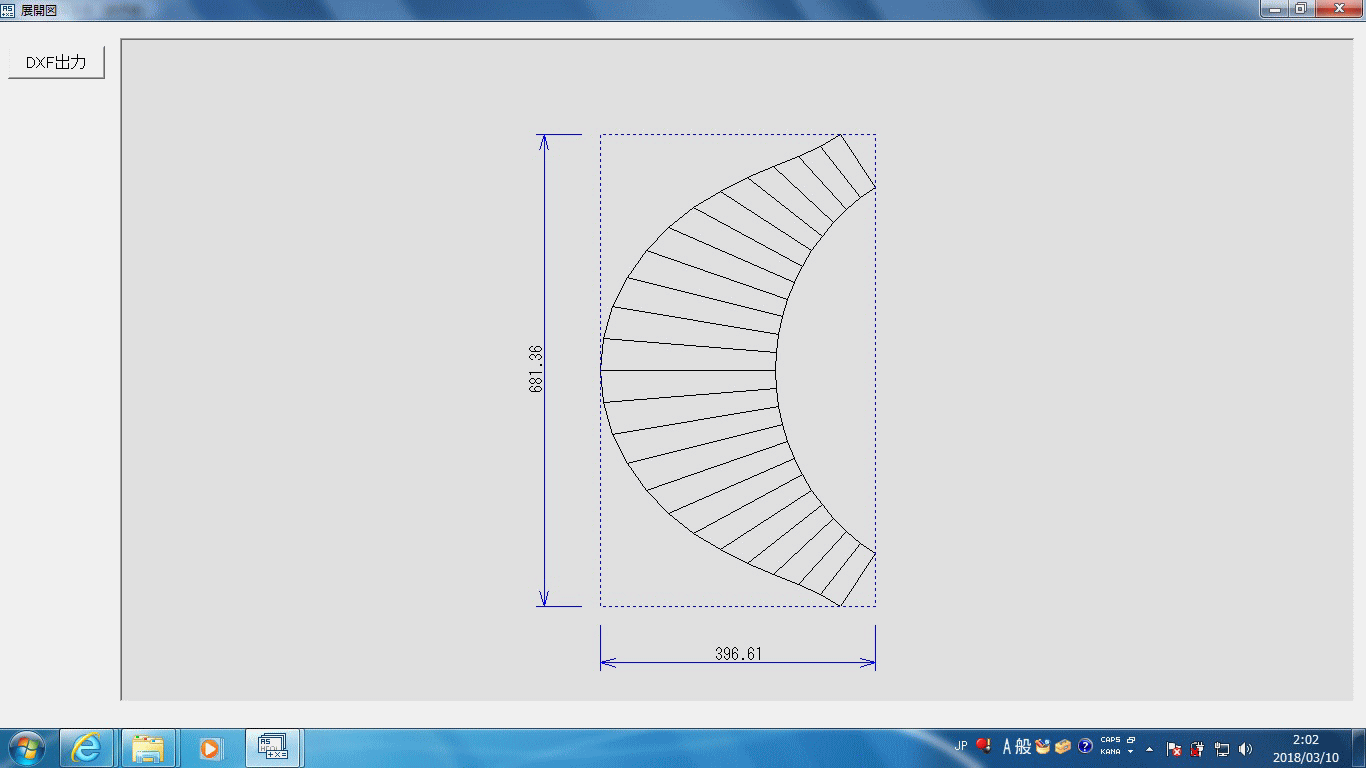This screenshot has height=768, width=1366.
Task: Open the volume speaker icon
Action: (1245, 748)
